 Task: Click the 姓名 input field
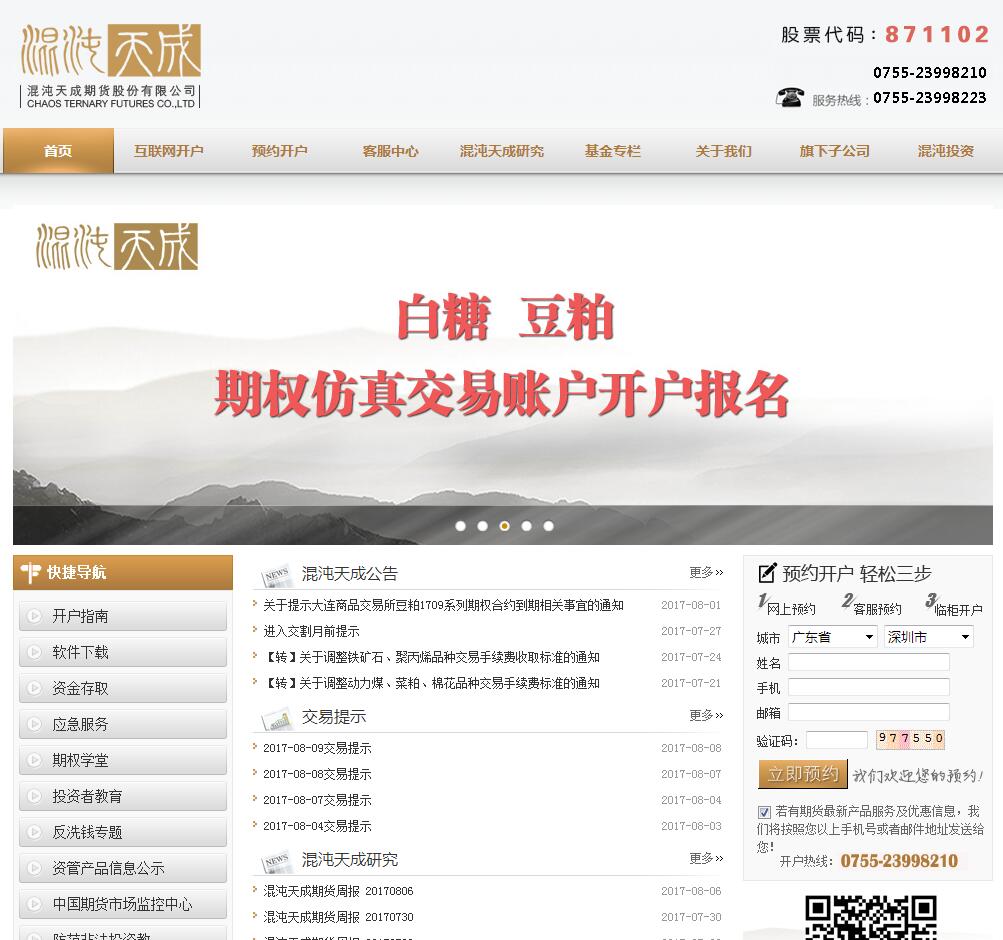point(869,662)
